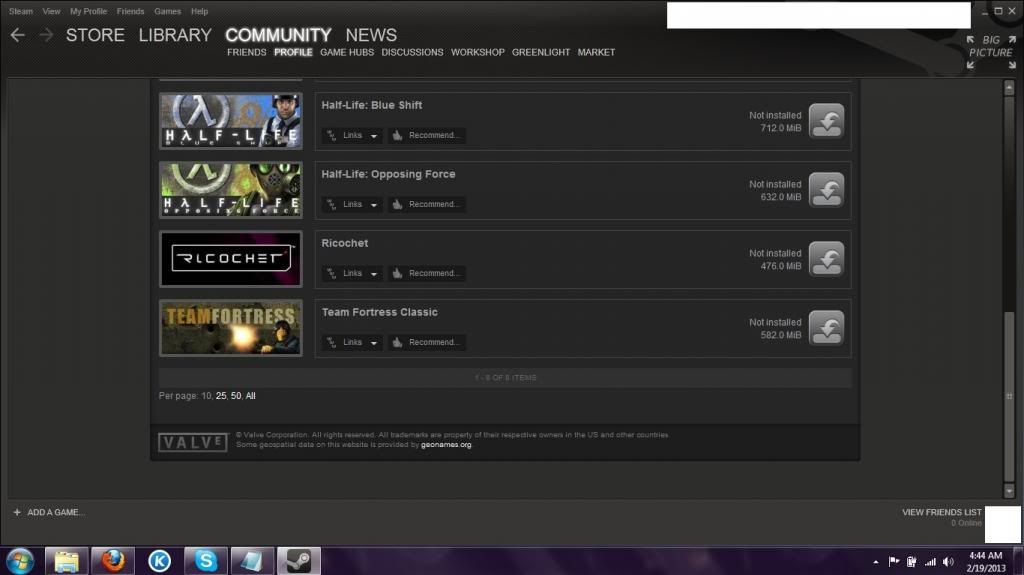Open volume control in system tray
This screenshot has height=575, width=1024.
948,562
